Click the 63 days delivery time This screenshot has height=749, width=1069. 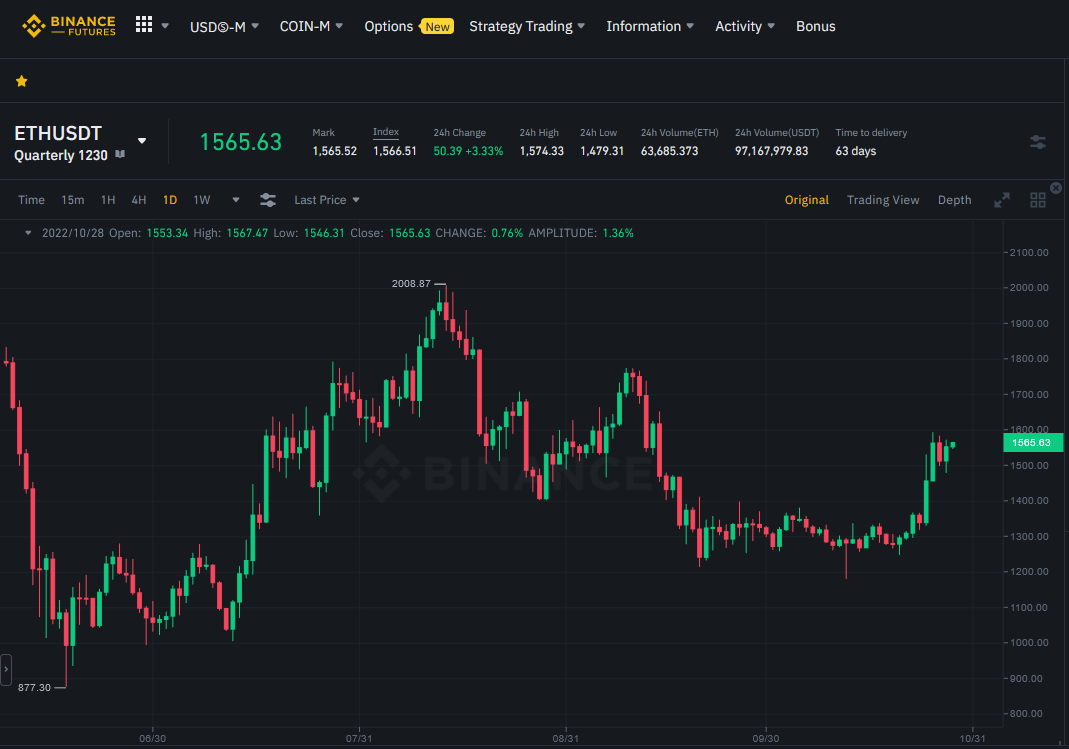click(856, 151)
